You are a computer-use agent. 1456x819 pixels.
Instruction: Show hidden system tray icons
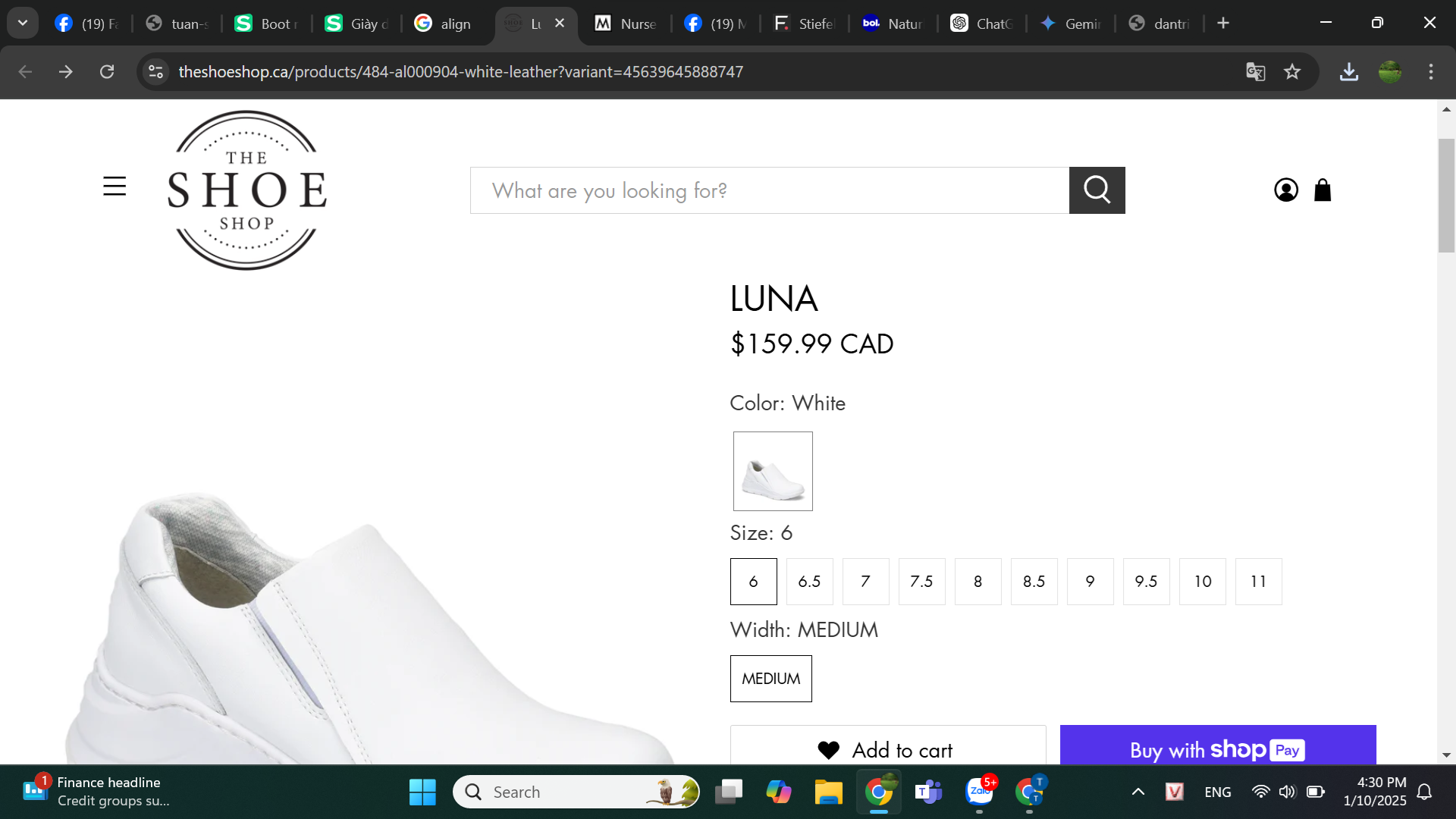[1138, 792]
